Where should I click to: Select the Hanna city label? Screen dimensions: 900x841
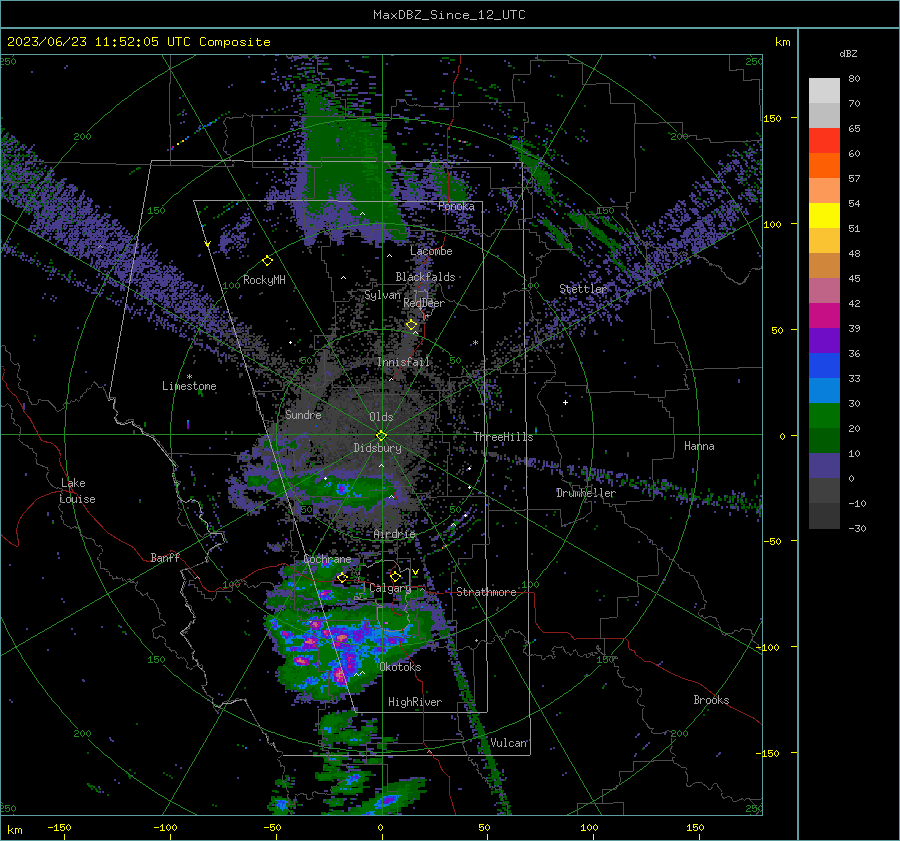click(699, 446)
